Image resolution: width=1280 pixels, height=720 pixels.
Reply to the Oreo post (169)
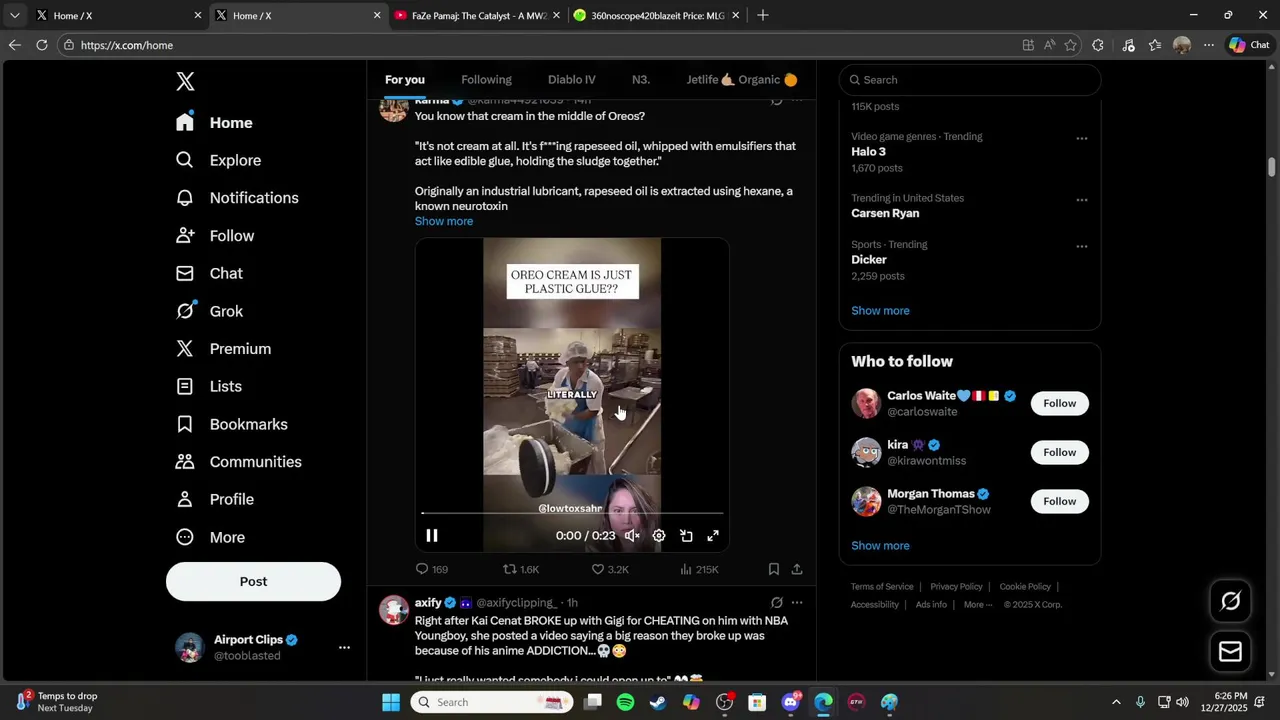point(432,569)
